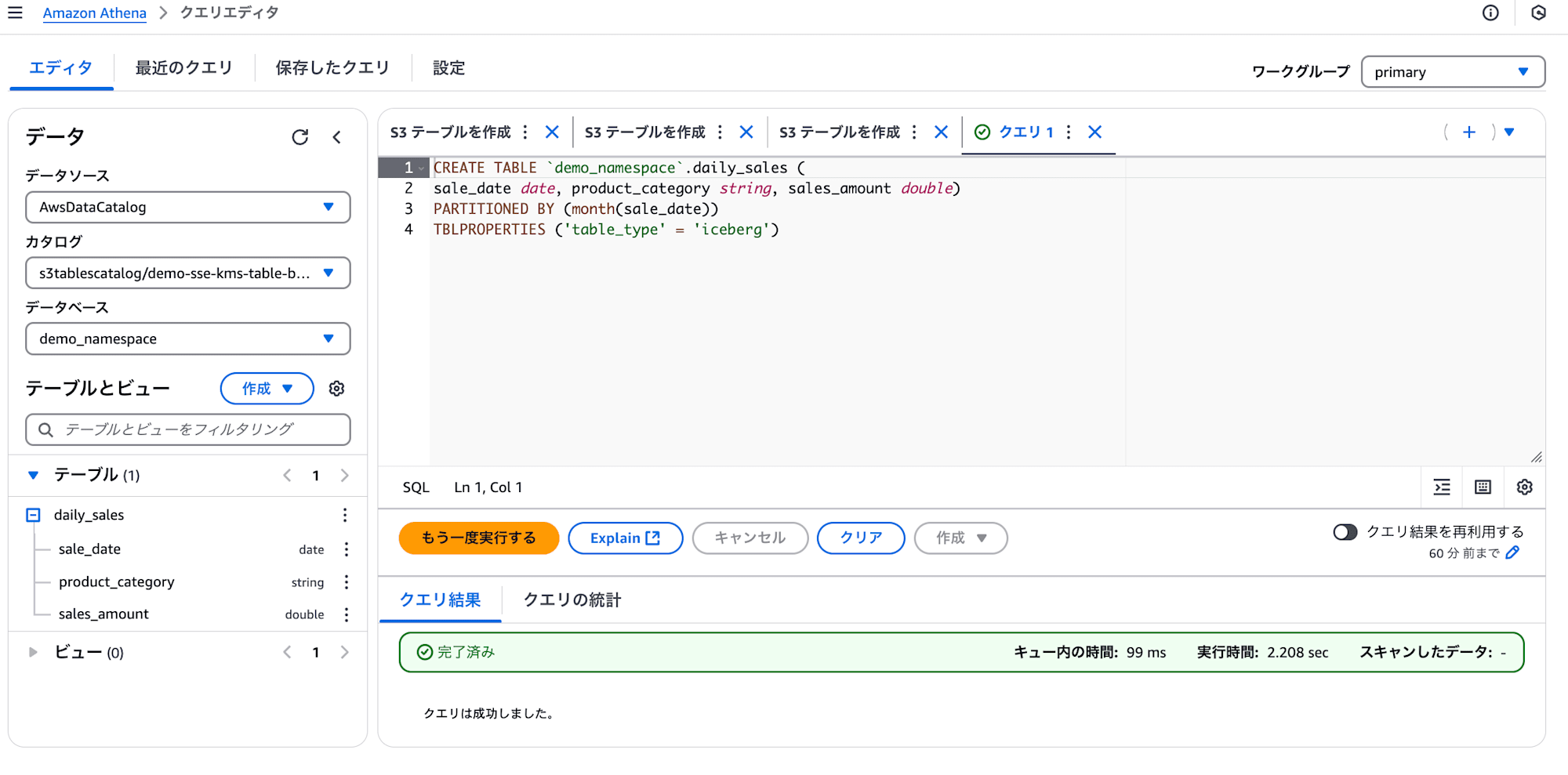1568x775 pixels.
Task: Open the データベース dropdown
Action: point(188,339)
